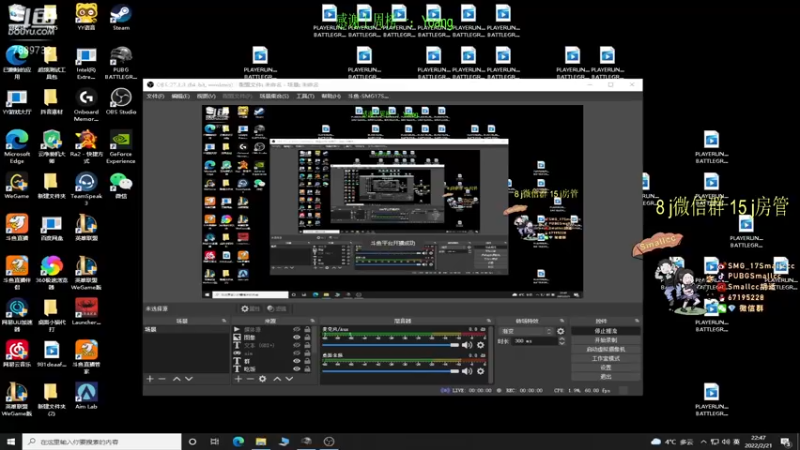Toggle visibility of the 媒体源 source
The height and width of the screenshot is (450, 800).
tap(296, 330)
